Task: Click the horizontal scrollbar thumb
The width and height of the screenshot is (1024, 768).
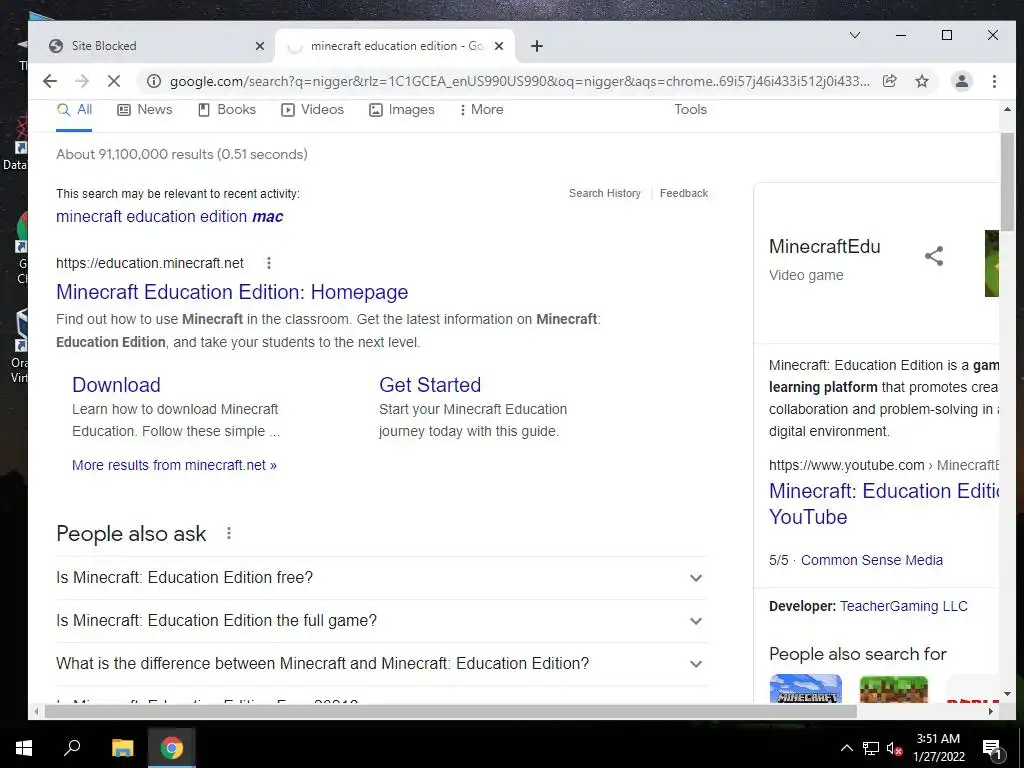Action: (x=450, y=711)
